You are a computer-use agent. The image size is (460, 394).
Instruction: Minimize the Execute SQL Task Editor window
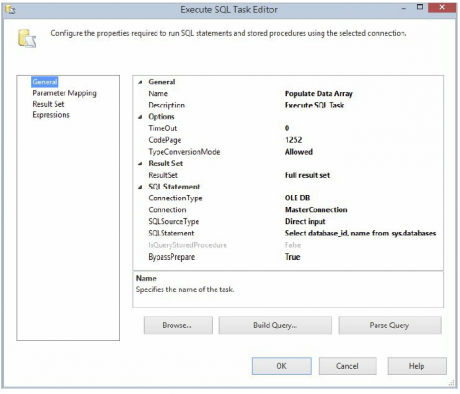(404, 8)
